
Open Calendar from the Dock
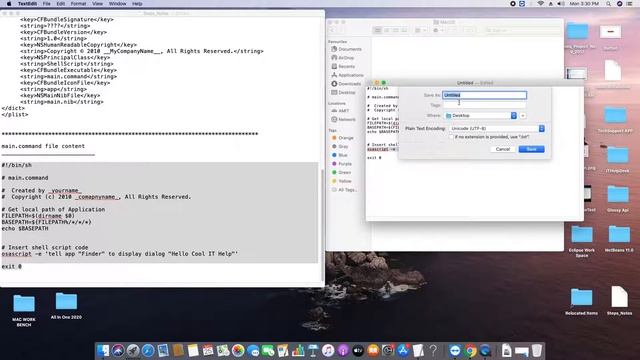coord(208,350)
